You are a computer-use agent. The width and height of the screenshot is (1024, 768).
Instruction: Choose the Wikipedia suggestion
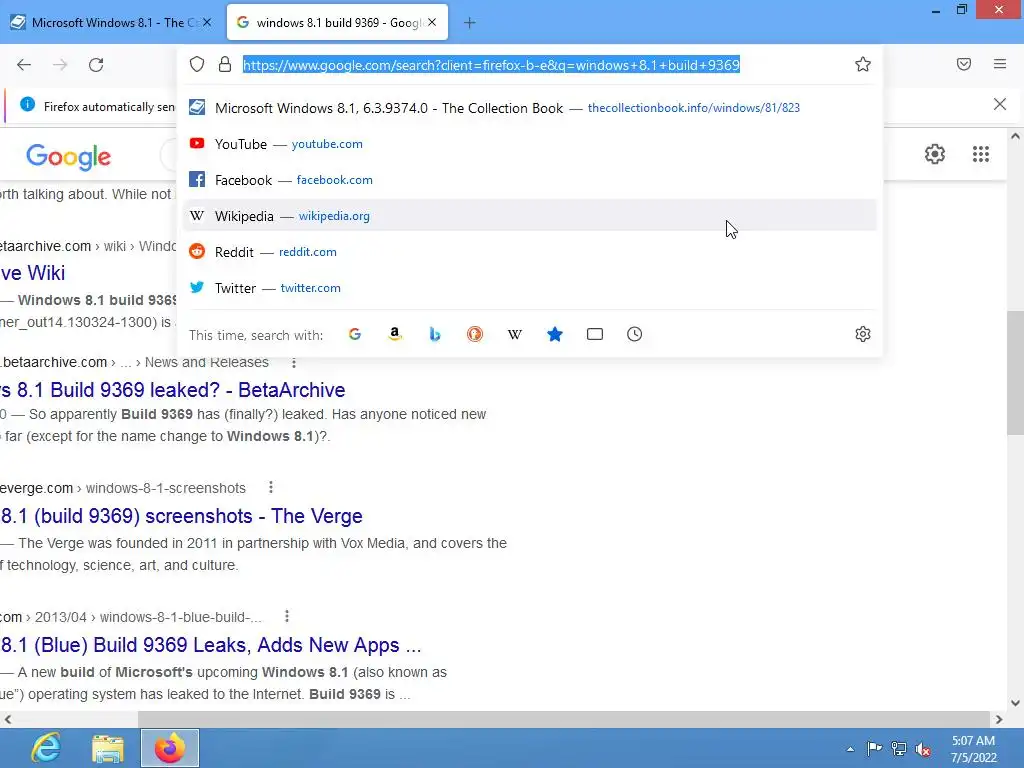tap(530, 216)
